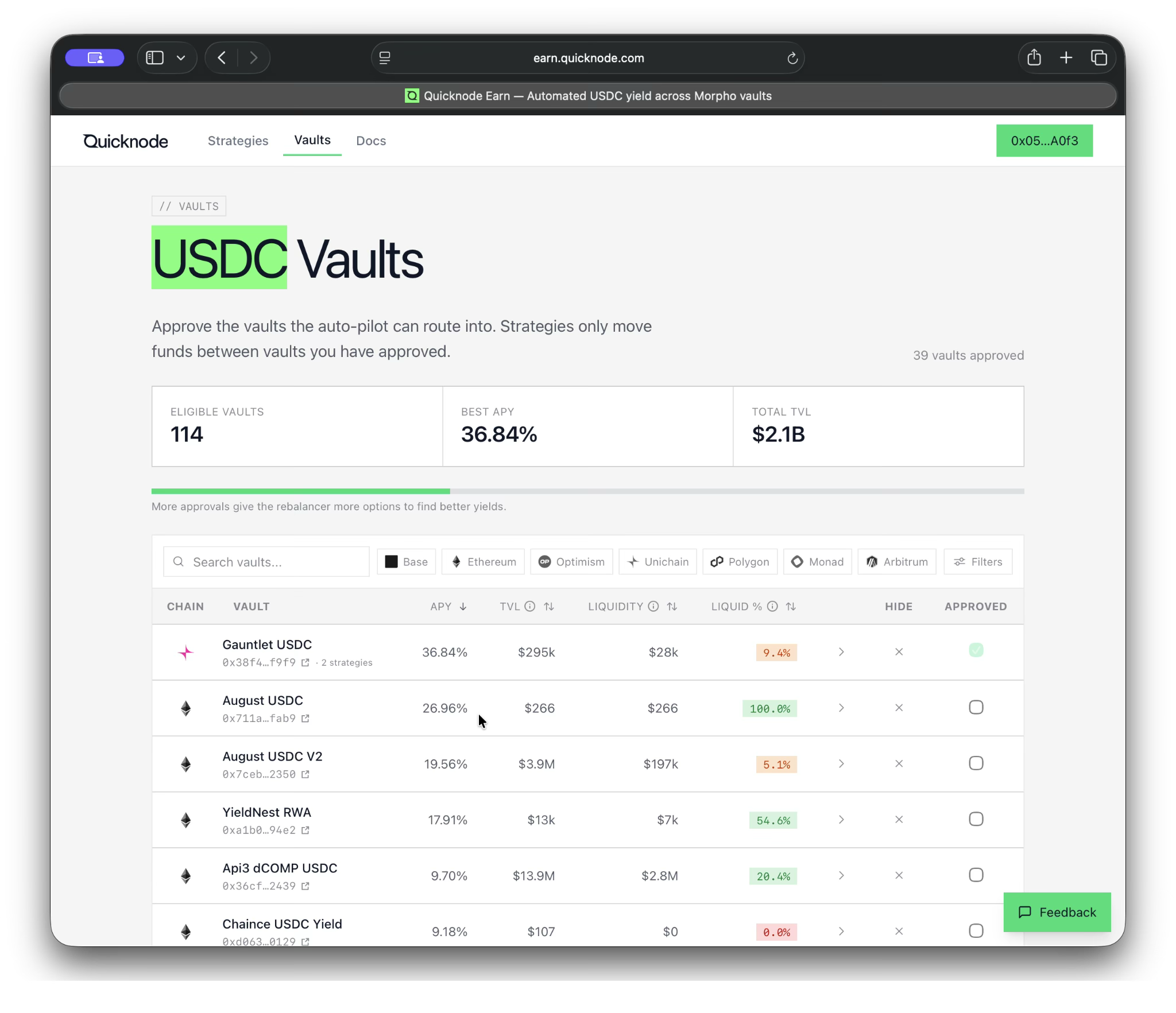Sort by APY column header
1176x1013 pixels.
pyautogui.click(x=448, y=607)
